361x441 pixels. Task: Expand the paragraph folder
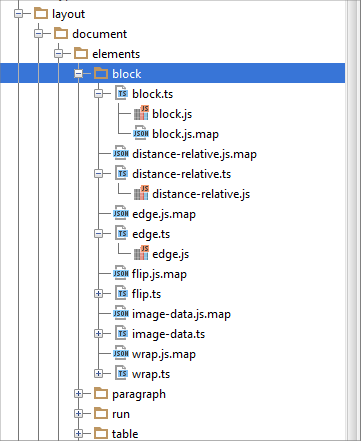point(78,394)
